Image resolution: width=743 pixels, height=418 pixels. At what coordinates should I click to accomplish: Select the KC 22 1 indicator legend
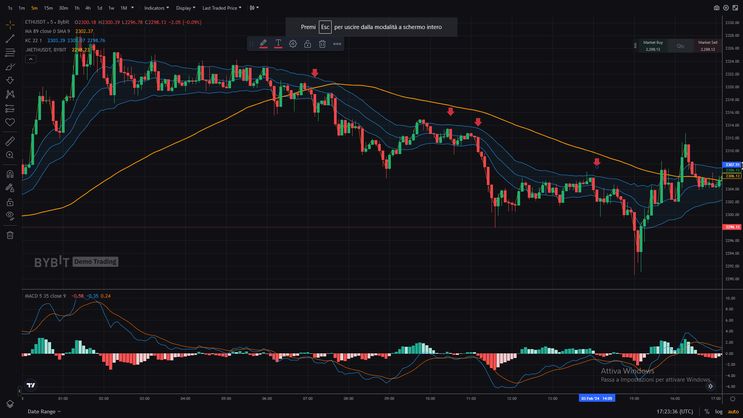[x=34, y=40]
